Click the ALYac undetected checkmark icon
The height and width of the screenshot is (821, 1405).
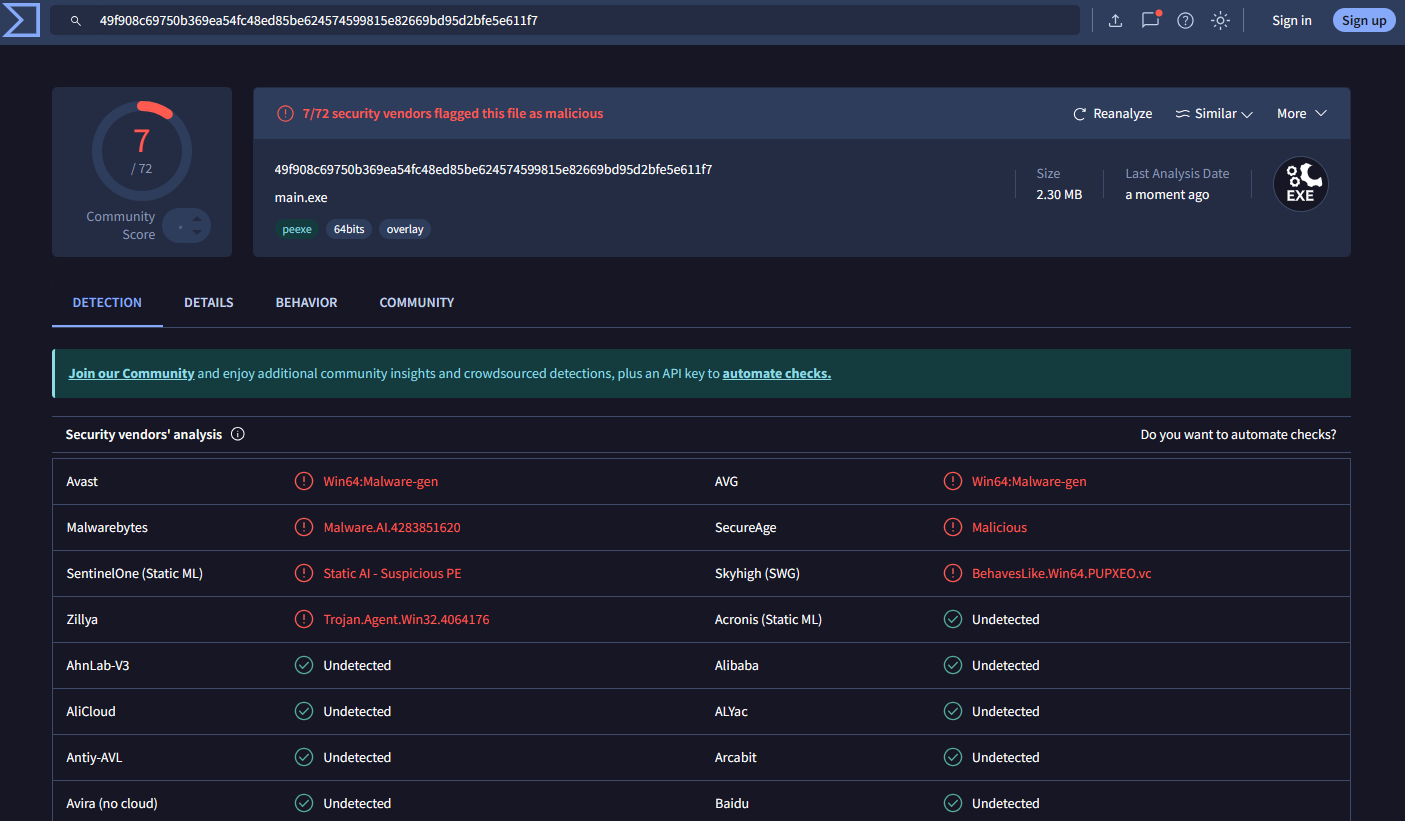[x=953, y=711]
